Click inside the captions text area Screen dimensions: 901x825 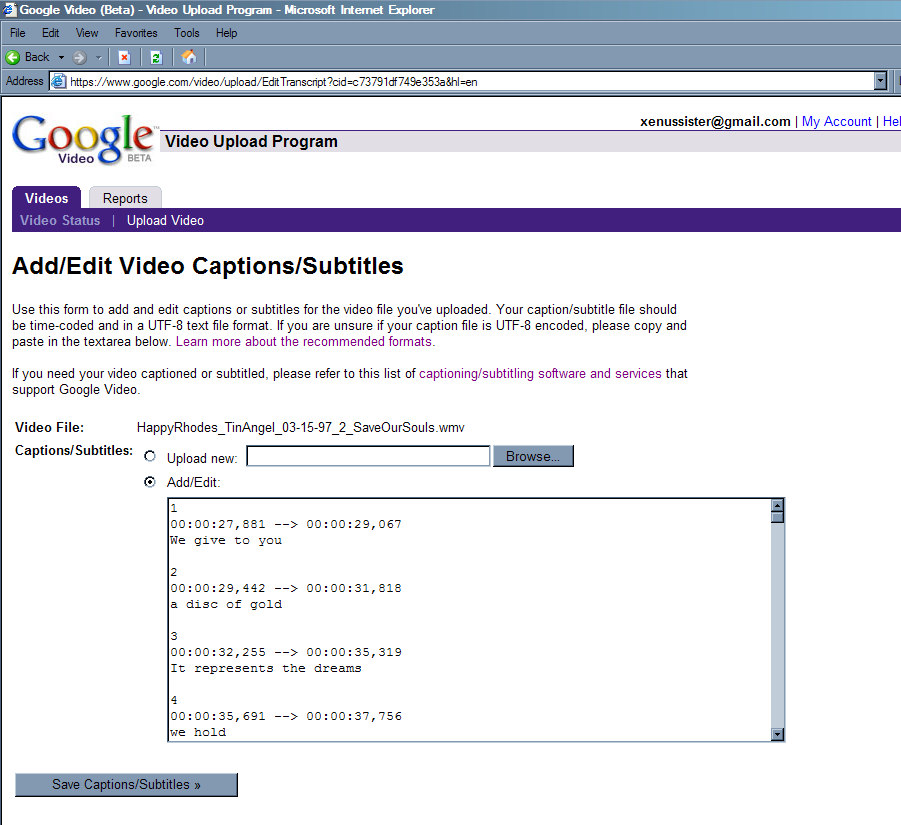[x=469, y=620]
